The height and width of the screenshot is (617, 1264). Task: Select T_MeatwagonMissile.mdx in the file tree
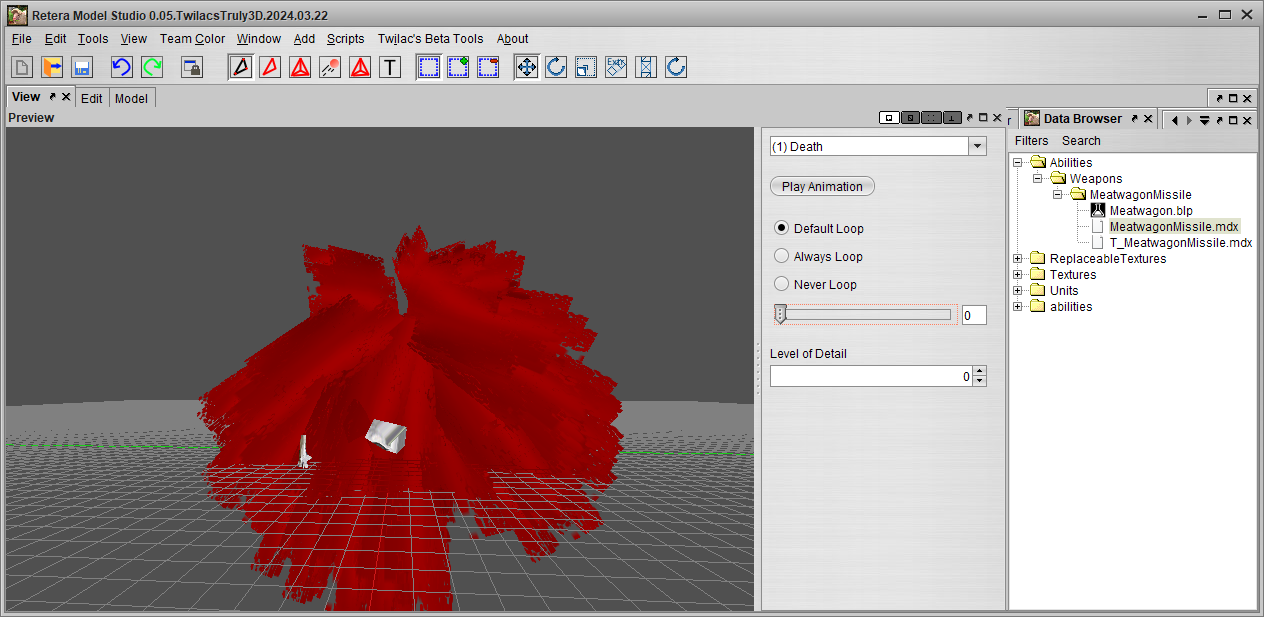[x=1180, y=243]
